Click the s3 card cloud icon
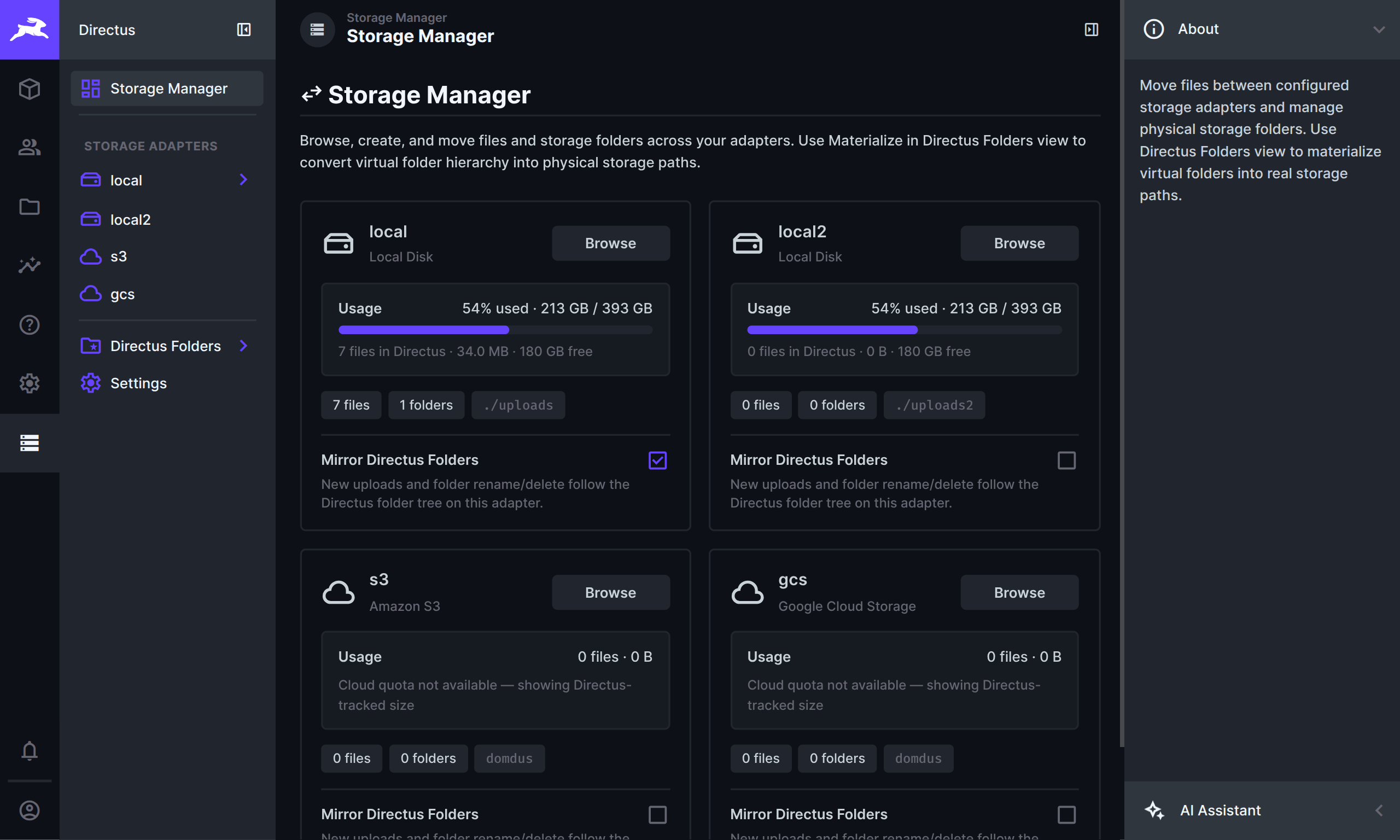 click(339, 592)
